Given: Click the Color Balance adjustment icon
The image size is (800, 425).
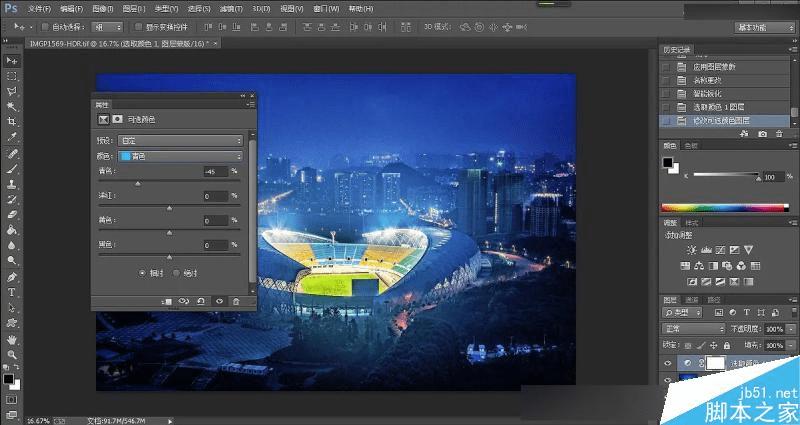Looking at the screenshot, I should coord(699,266).
